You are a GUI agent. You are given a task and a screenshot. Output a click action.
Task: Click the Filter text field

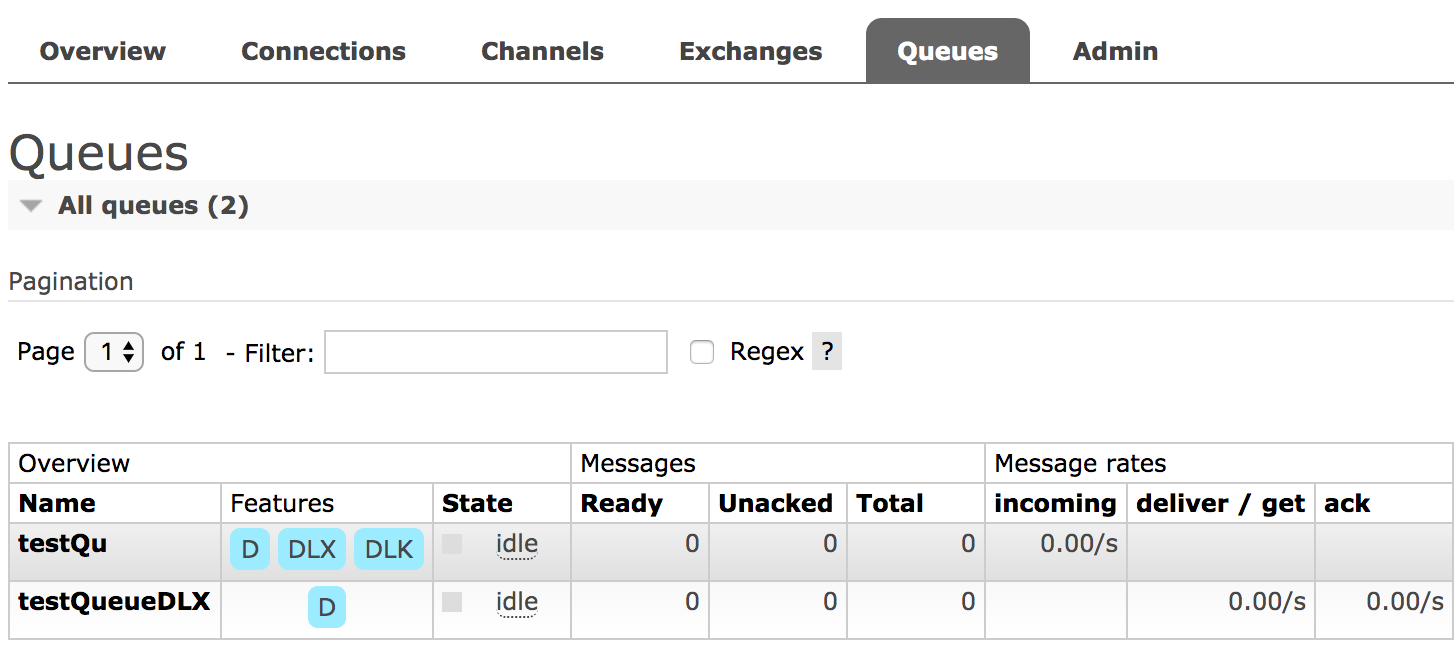point(495,352)
